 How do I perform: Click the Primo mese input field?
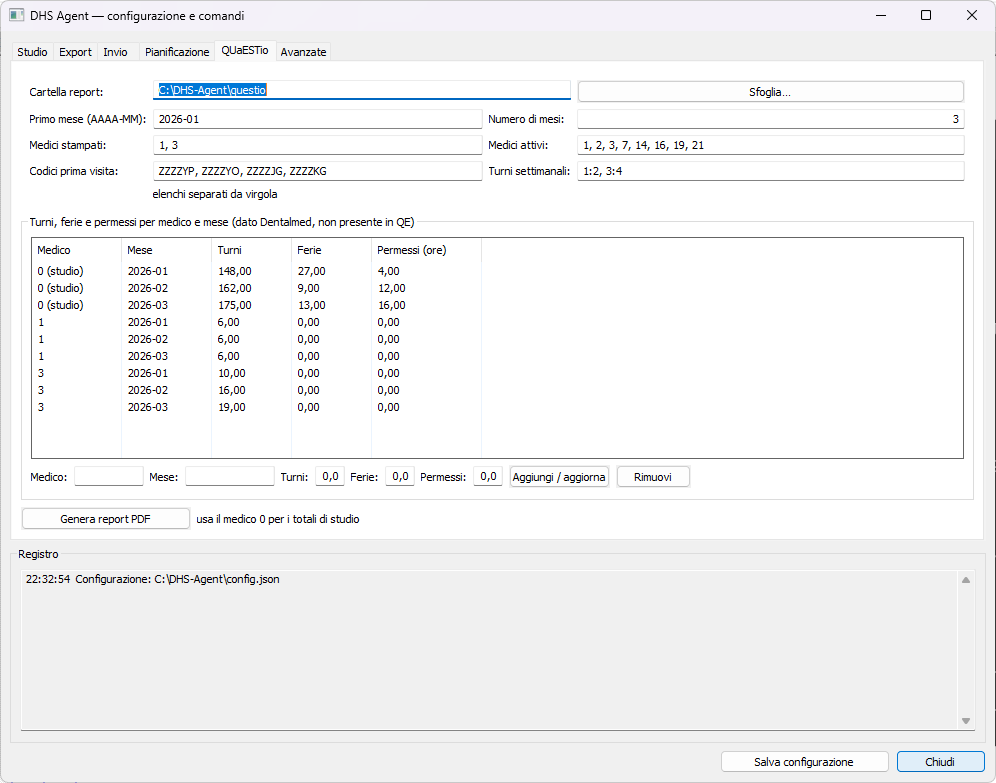coord(317,119)
